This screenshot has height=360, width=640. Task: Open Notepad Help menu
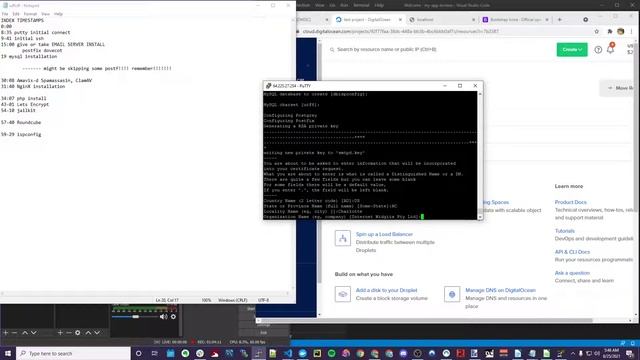pos(58,14)
